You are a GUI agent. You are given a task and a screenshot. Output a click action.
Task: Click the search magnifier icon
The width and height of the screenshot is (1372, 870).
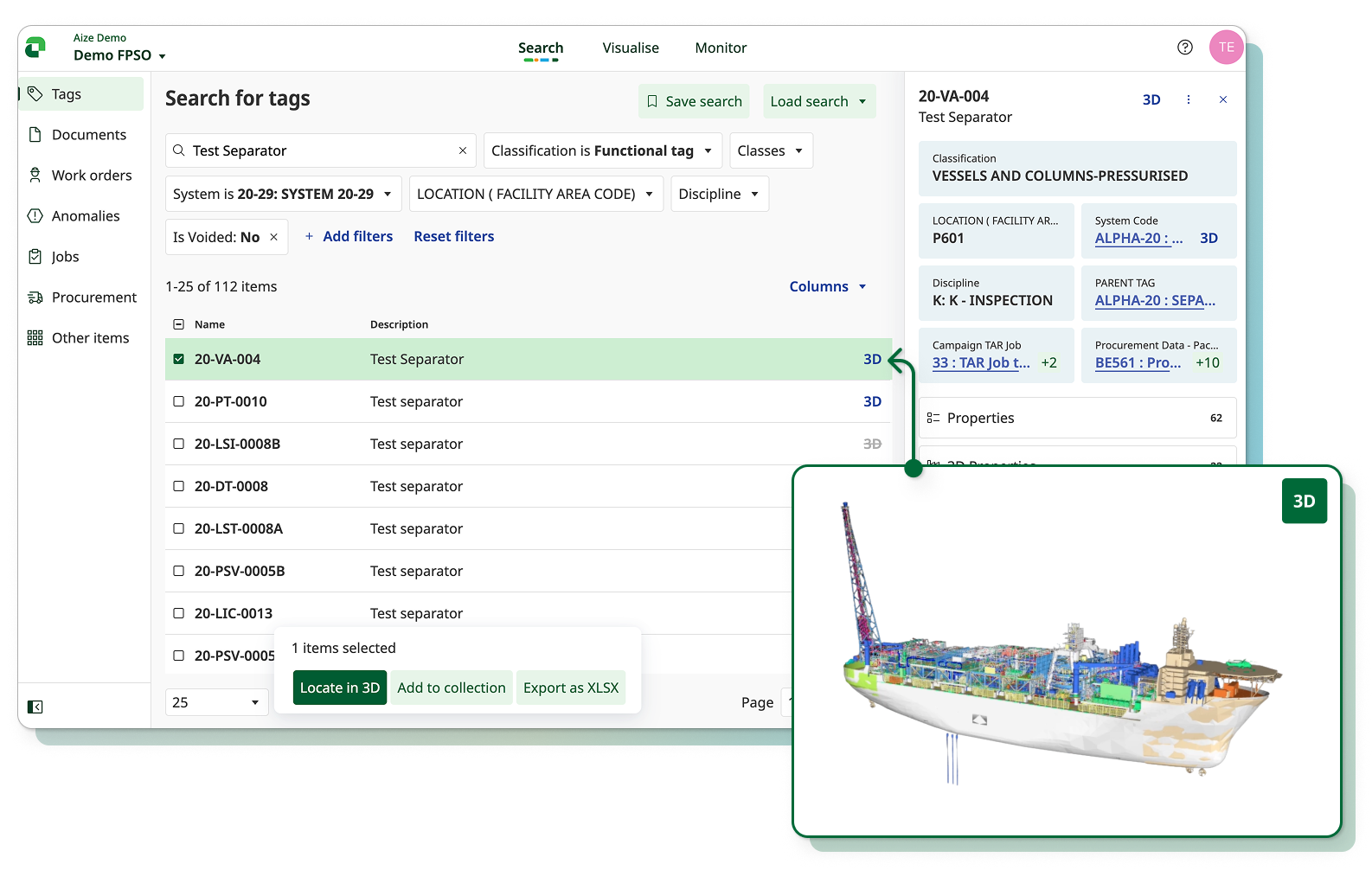[x=179, y=150]
